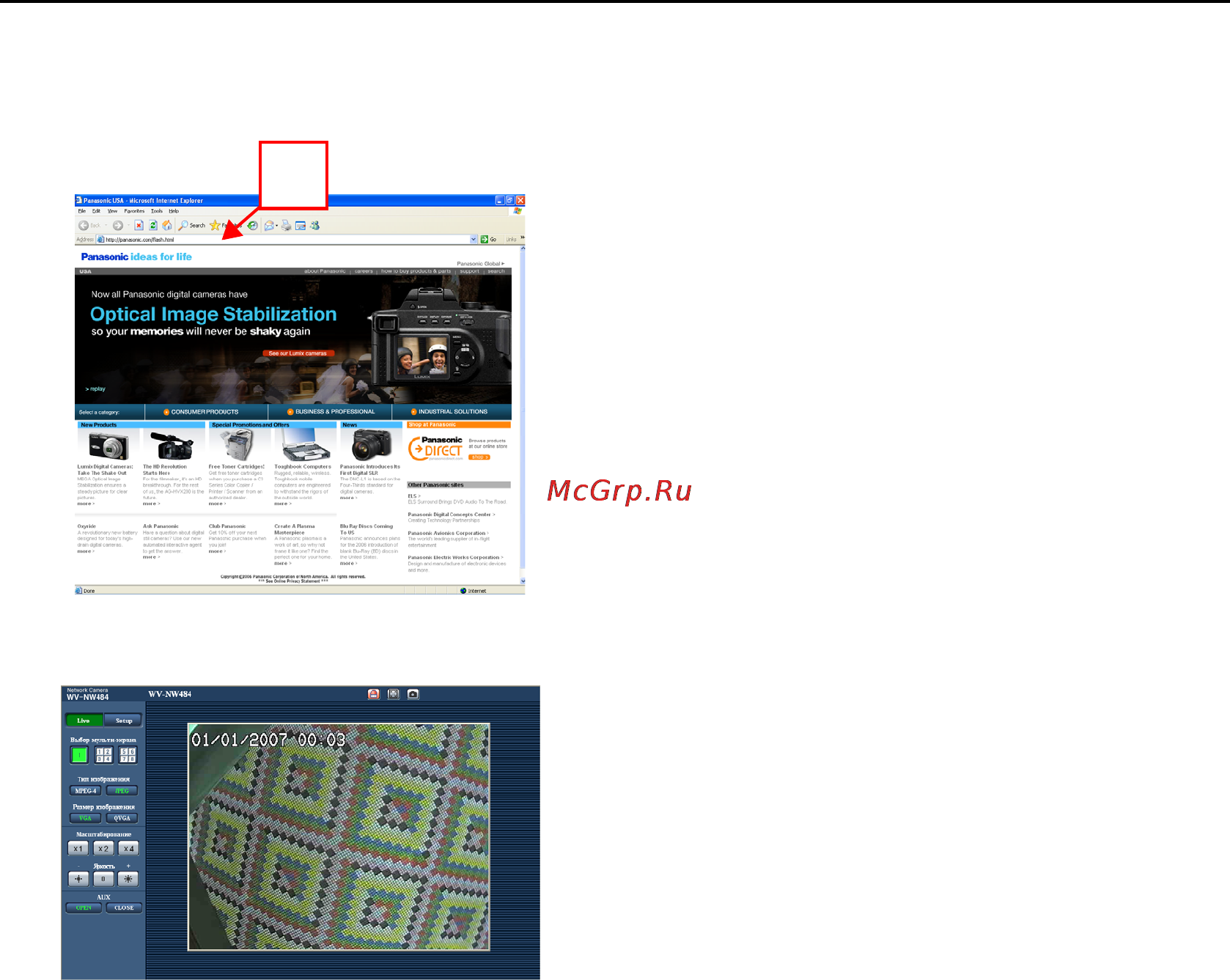Open the careers link in top navigation
Screen dimensions: 1230x980
364,271
